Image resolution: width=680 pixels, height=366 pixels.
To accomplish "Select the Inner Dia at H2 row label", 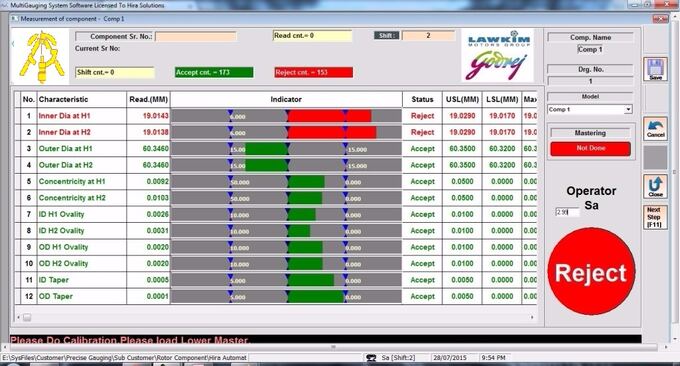I will click(x=65, y=132).
